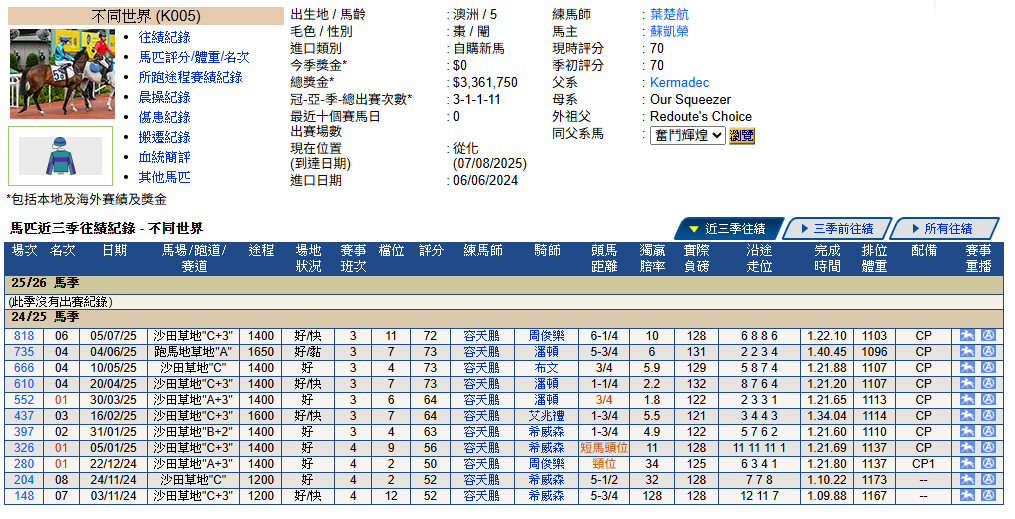Click race number 735 link
Viewport: 1015px width, 519px height.
(24, 351)
